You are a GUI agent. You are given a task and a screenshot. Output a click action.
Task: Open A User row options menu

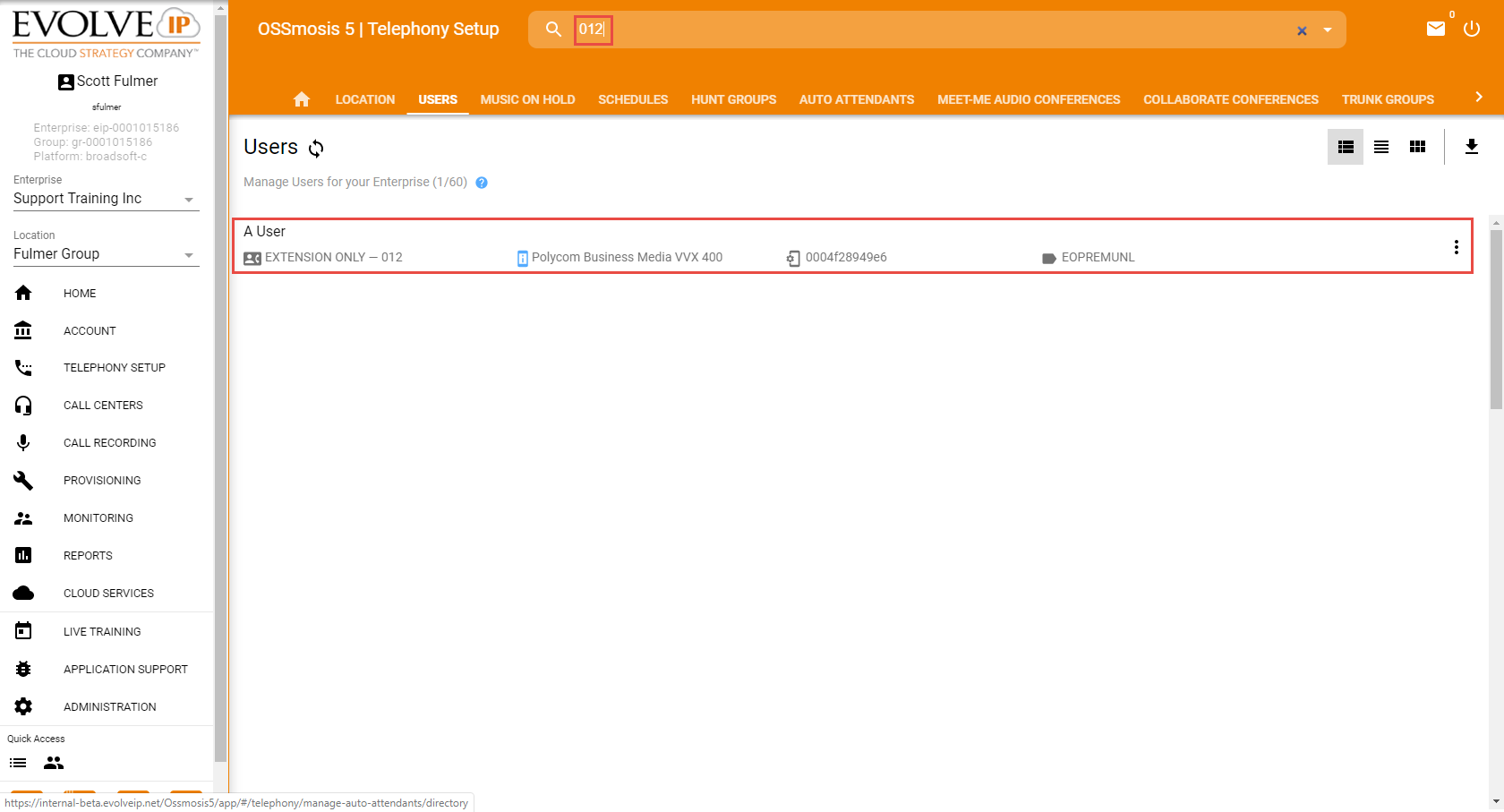[1456, 247]
